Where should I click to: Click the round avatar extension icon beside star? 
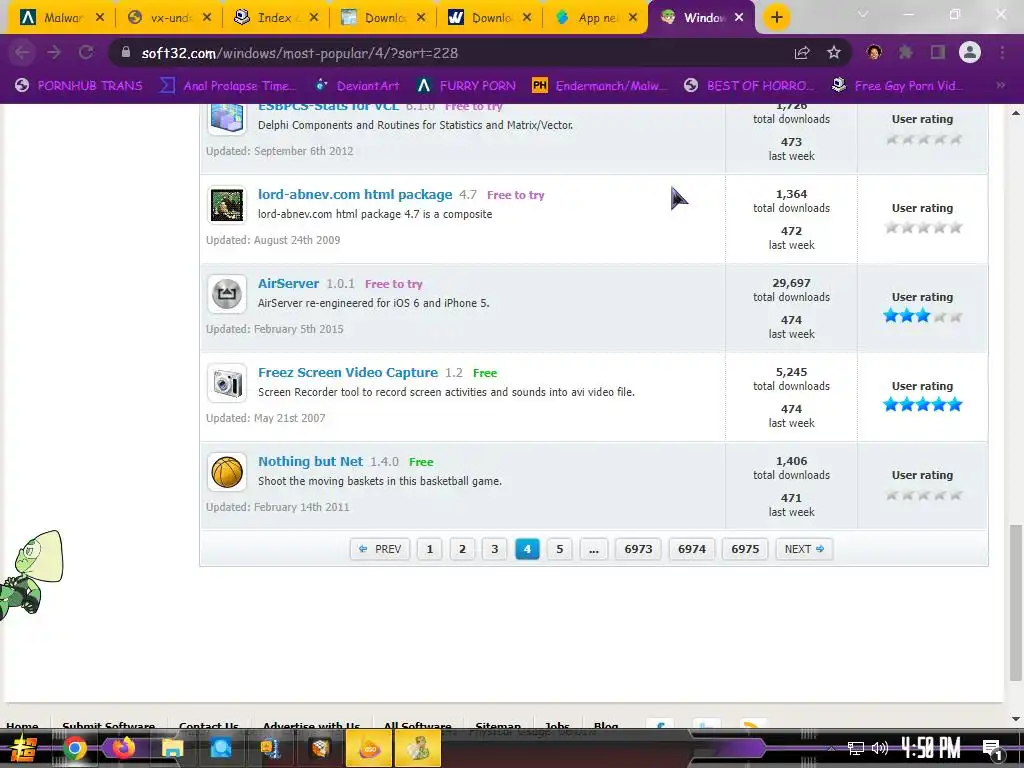pos(874,52)
